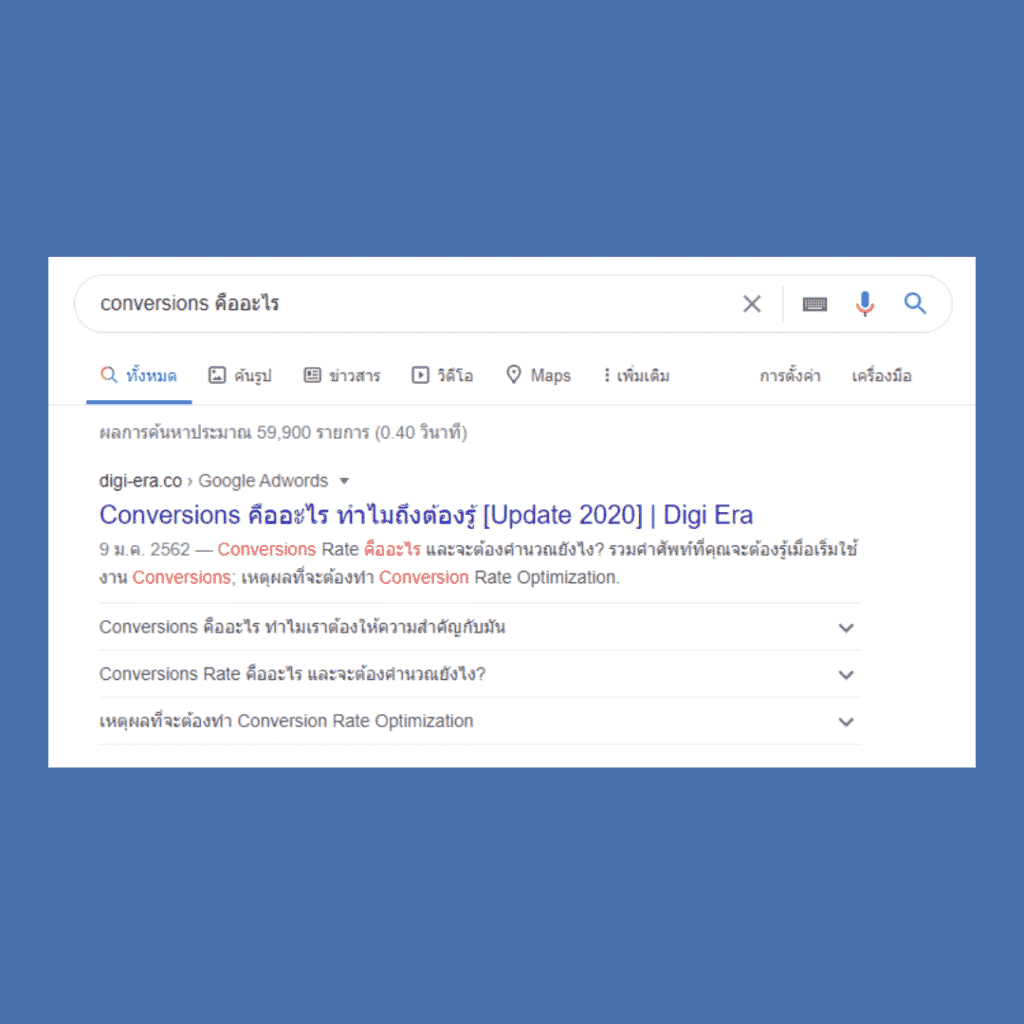
Task: Activate voice search with the microphone icon
Action: [x=864, y=304]
